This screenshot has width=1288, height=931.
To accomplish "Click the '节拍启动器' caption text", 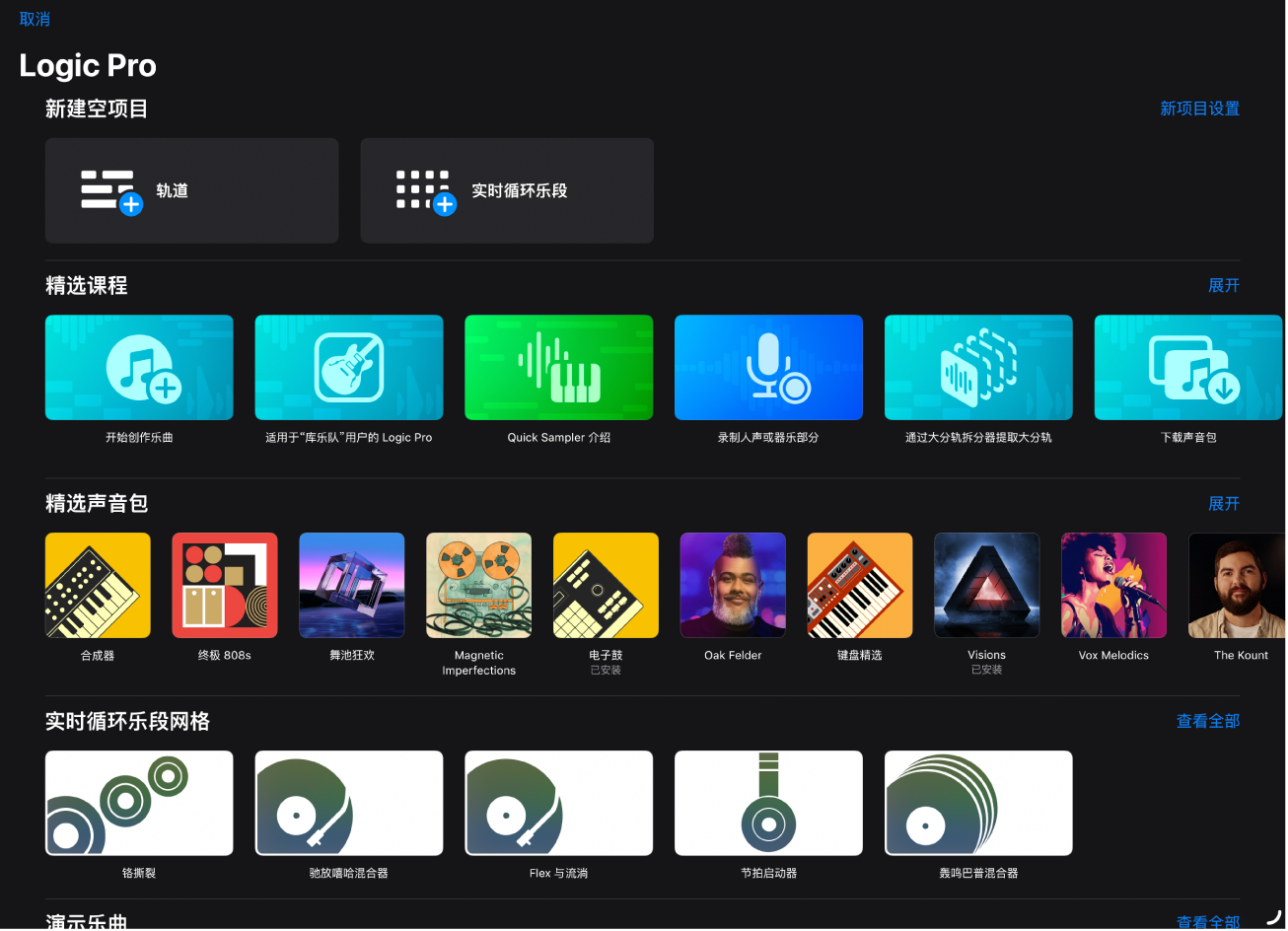I will point(768,873).
